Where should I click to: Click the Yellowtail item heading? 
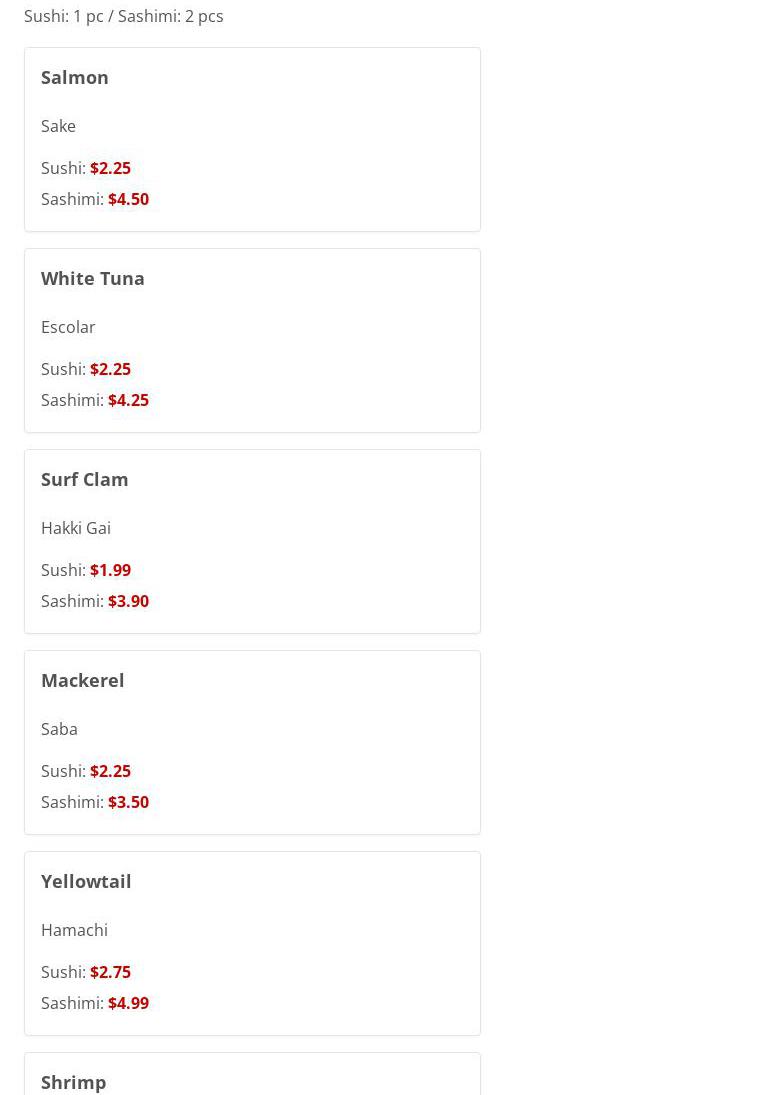[x=86, y=881]
